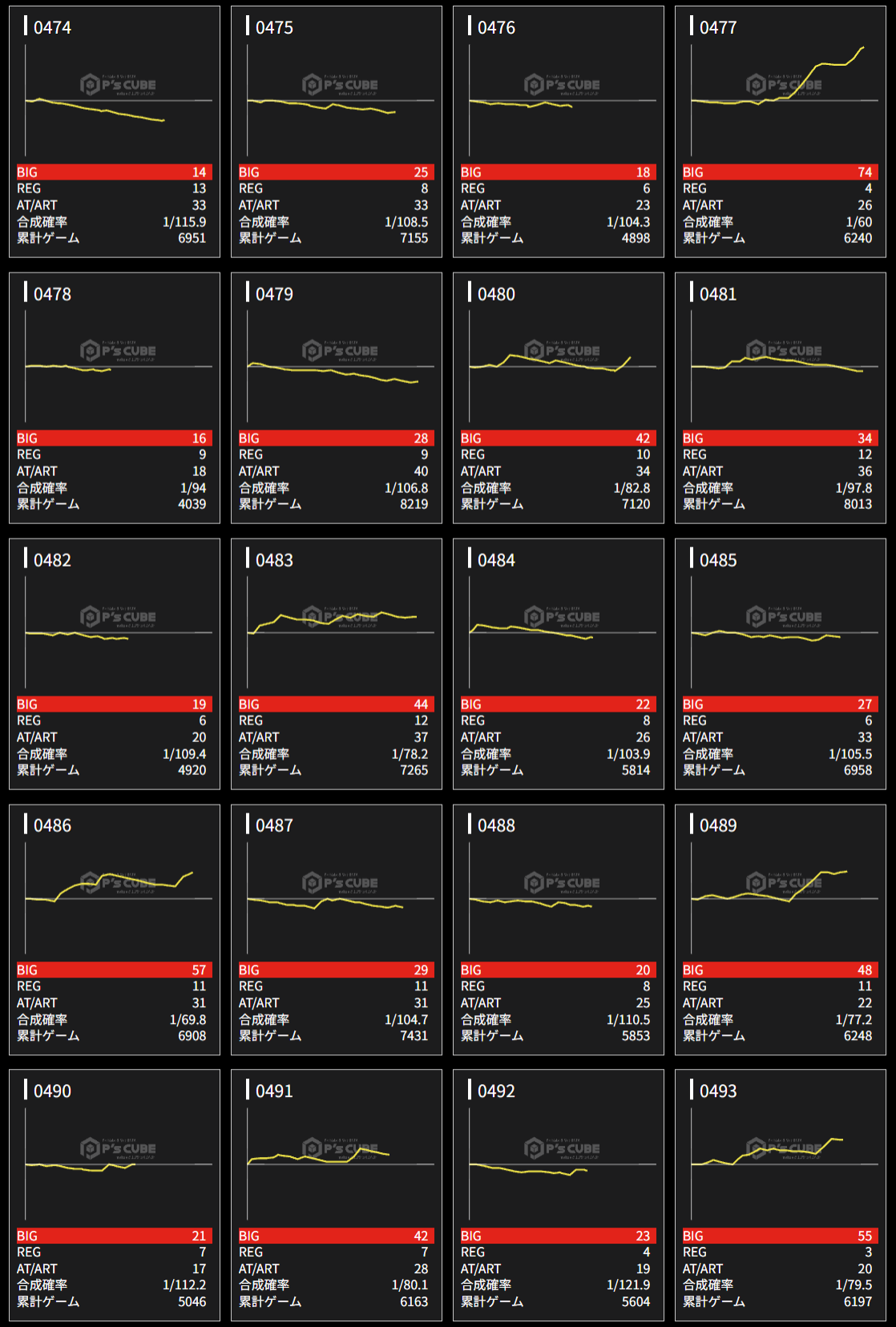Click the P's CUBE logo on machine 0490

coord(118,1148)
